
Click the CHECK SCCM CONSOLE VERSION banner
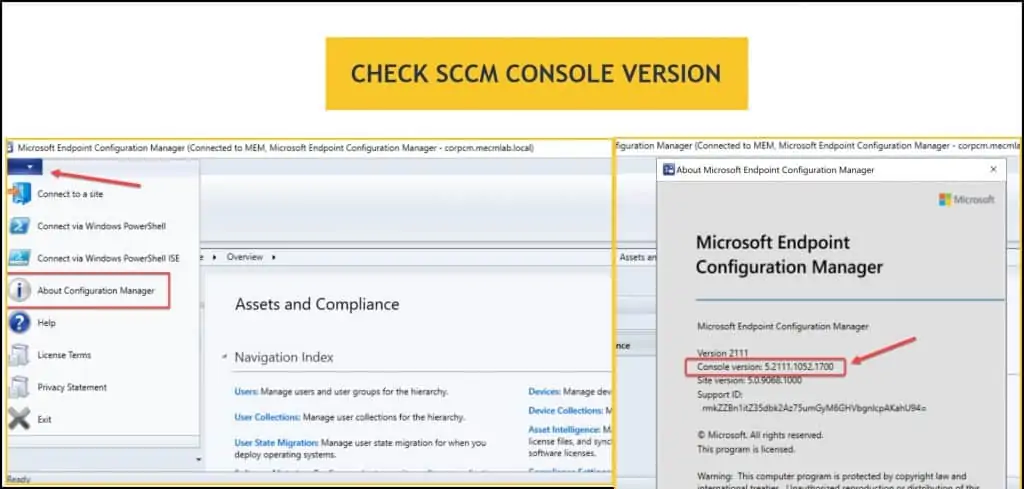[x=536, y=73]
